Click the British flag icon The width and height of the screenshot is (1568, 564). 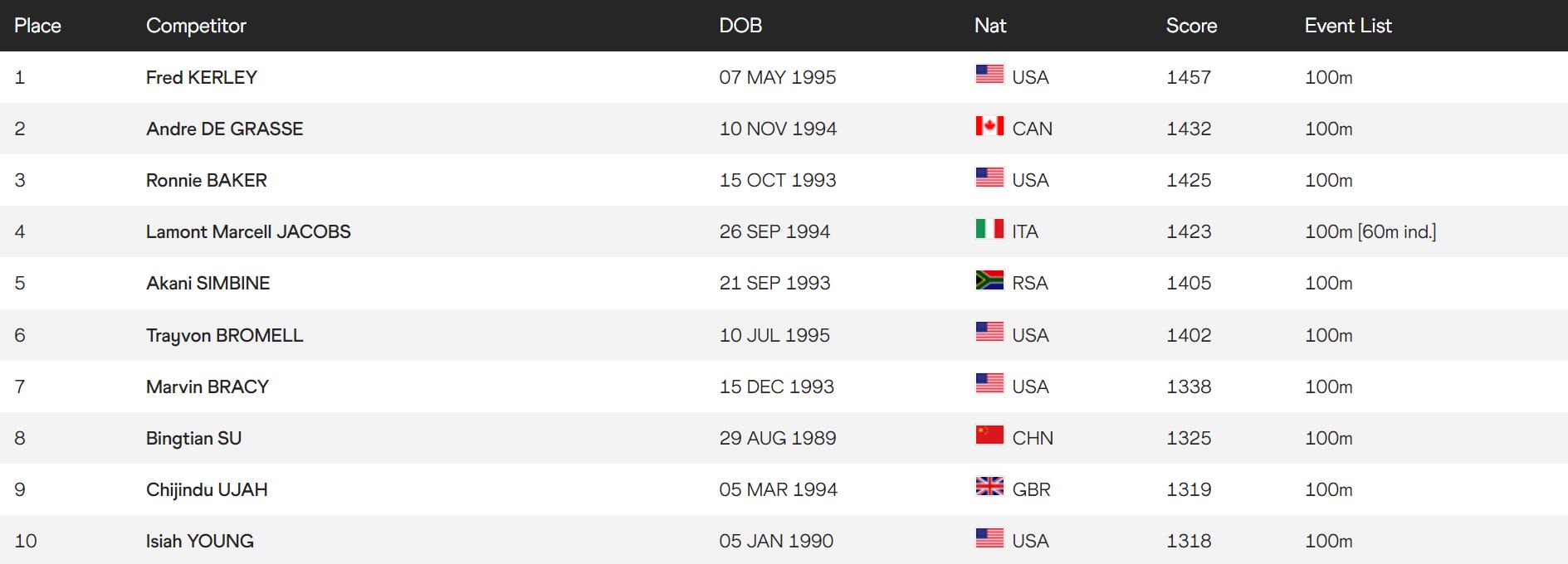click(989, 487)
